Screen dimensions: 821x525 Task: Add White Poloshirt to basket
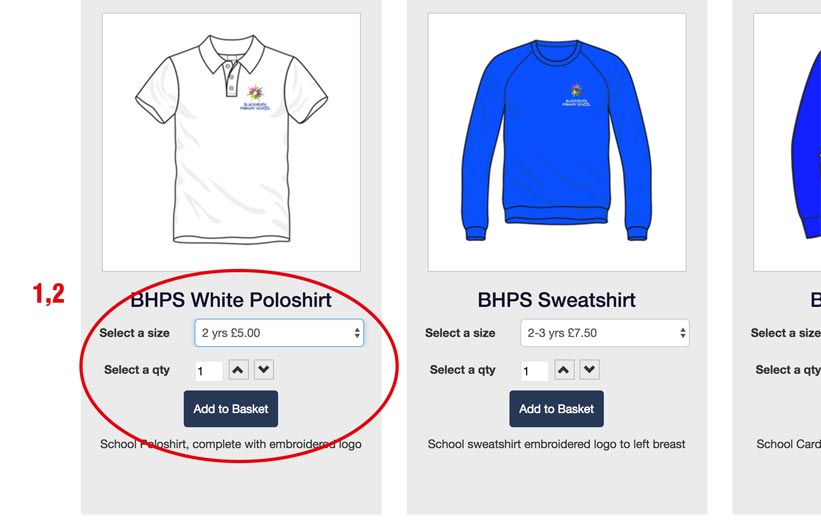click(231, 409)
